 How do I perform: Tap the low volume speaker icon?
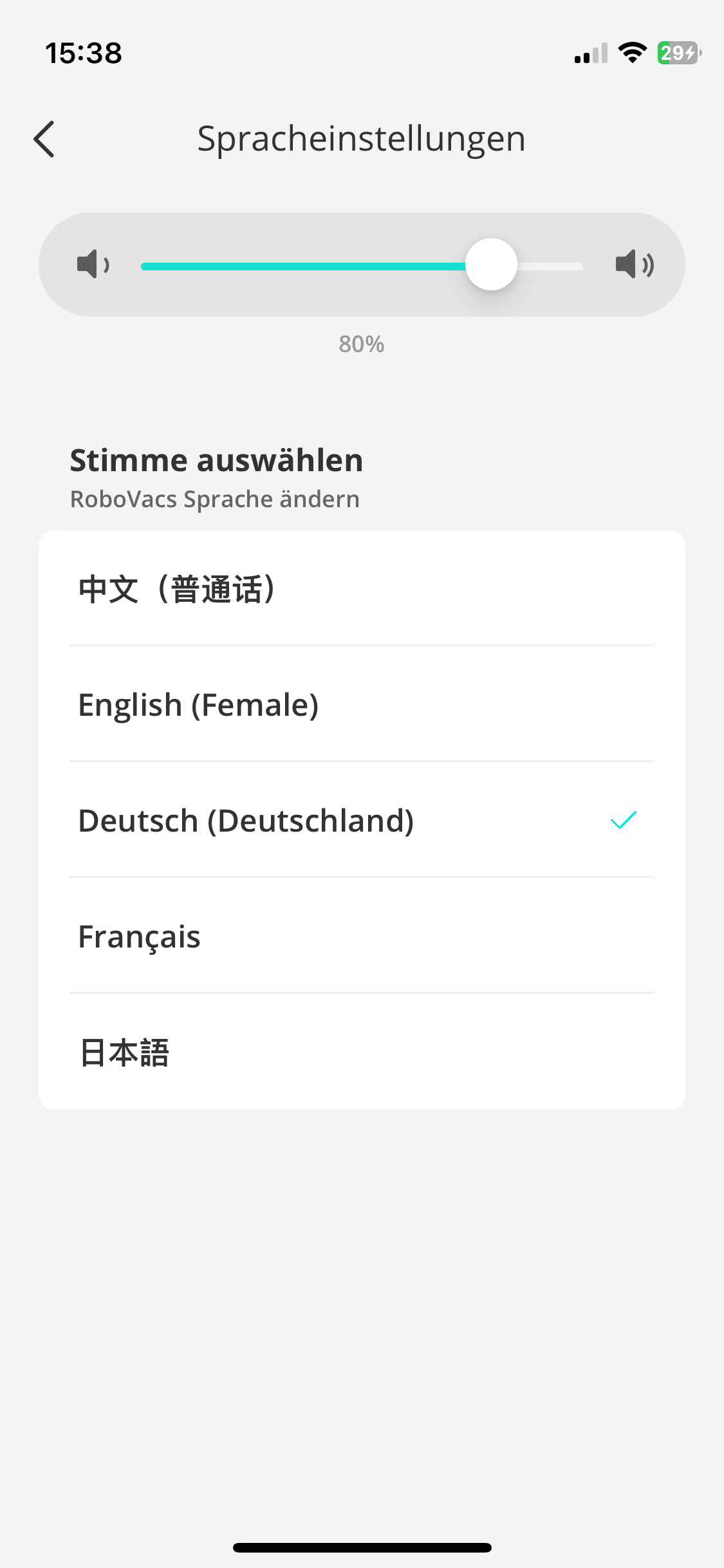pyautogui.click(x=93, y=264)
